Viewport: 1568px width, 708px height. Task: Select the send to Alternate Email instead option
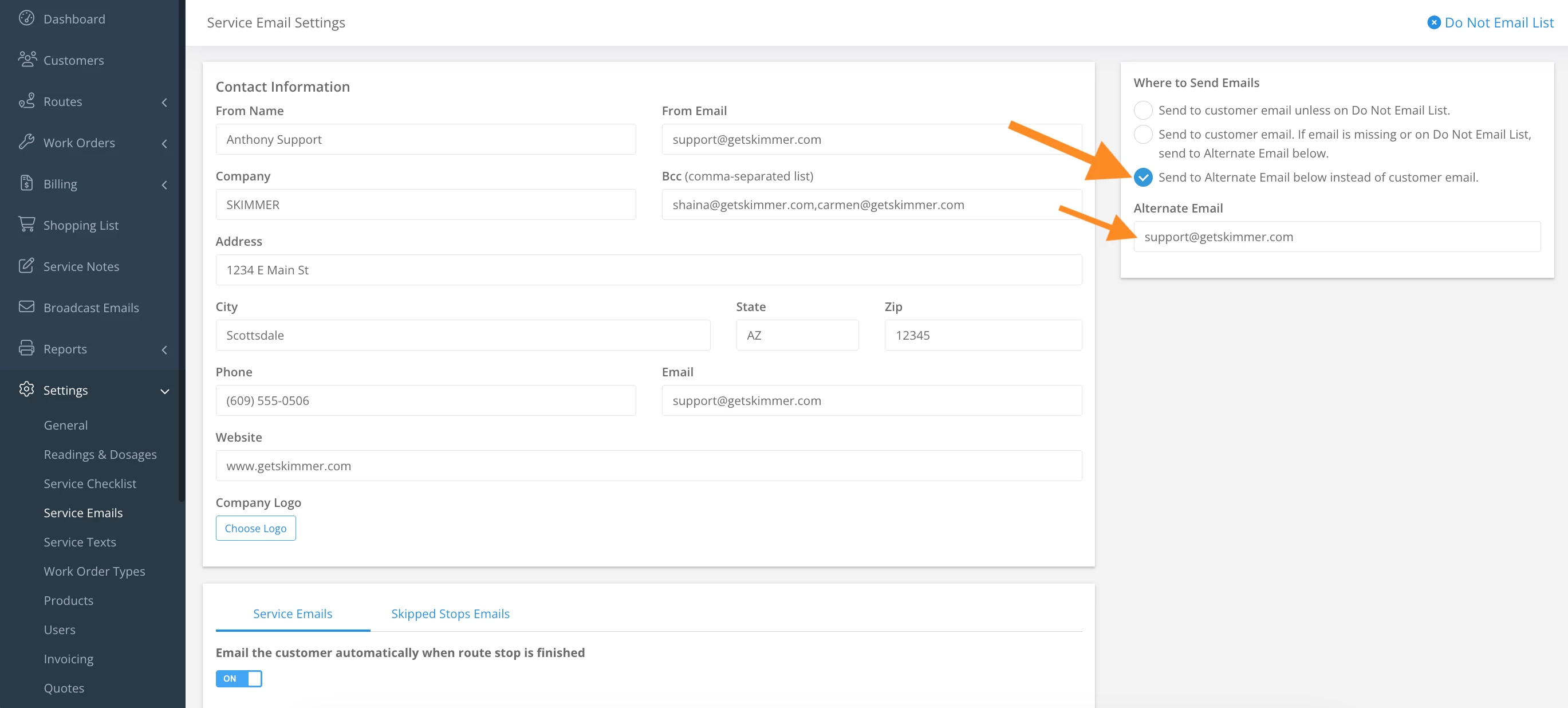pyautogui.click(x=1142, y=177)
